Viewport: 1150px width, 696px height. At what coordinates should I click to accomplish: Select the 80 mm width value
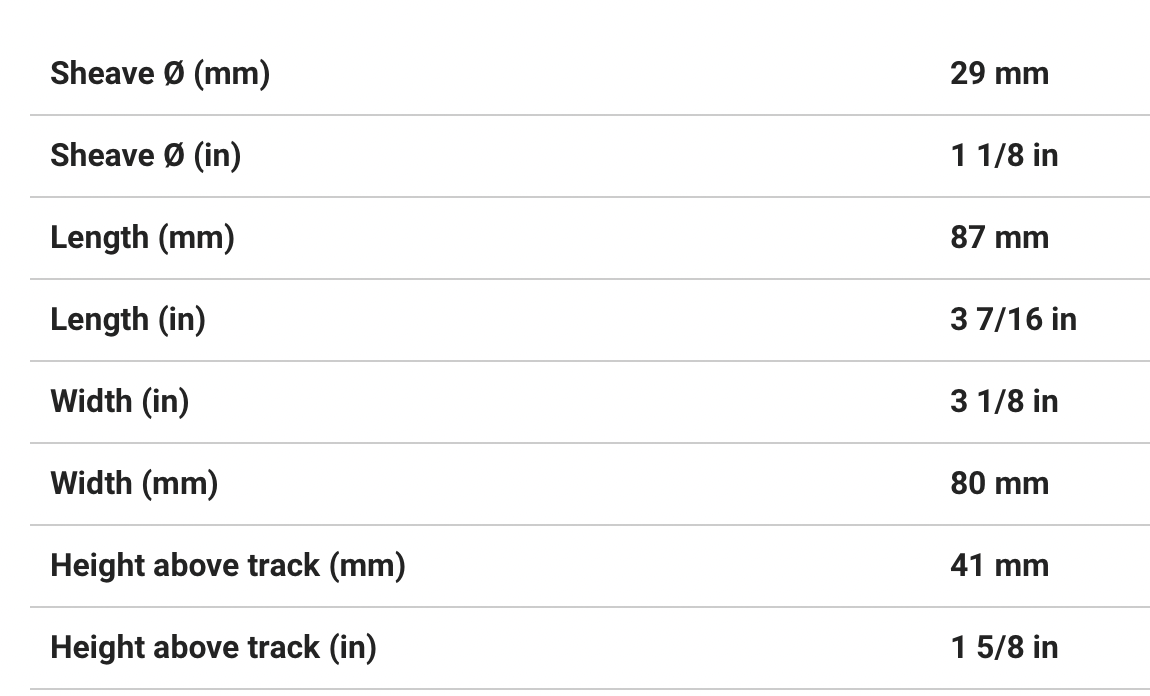pyautogui.click(x=999, y=484)
